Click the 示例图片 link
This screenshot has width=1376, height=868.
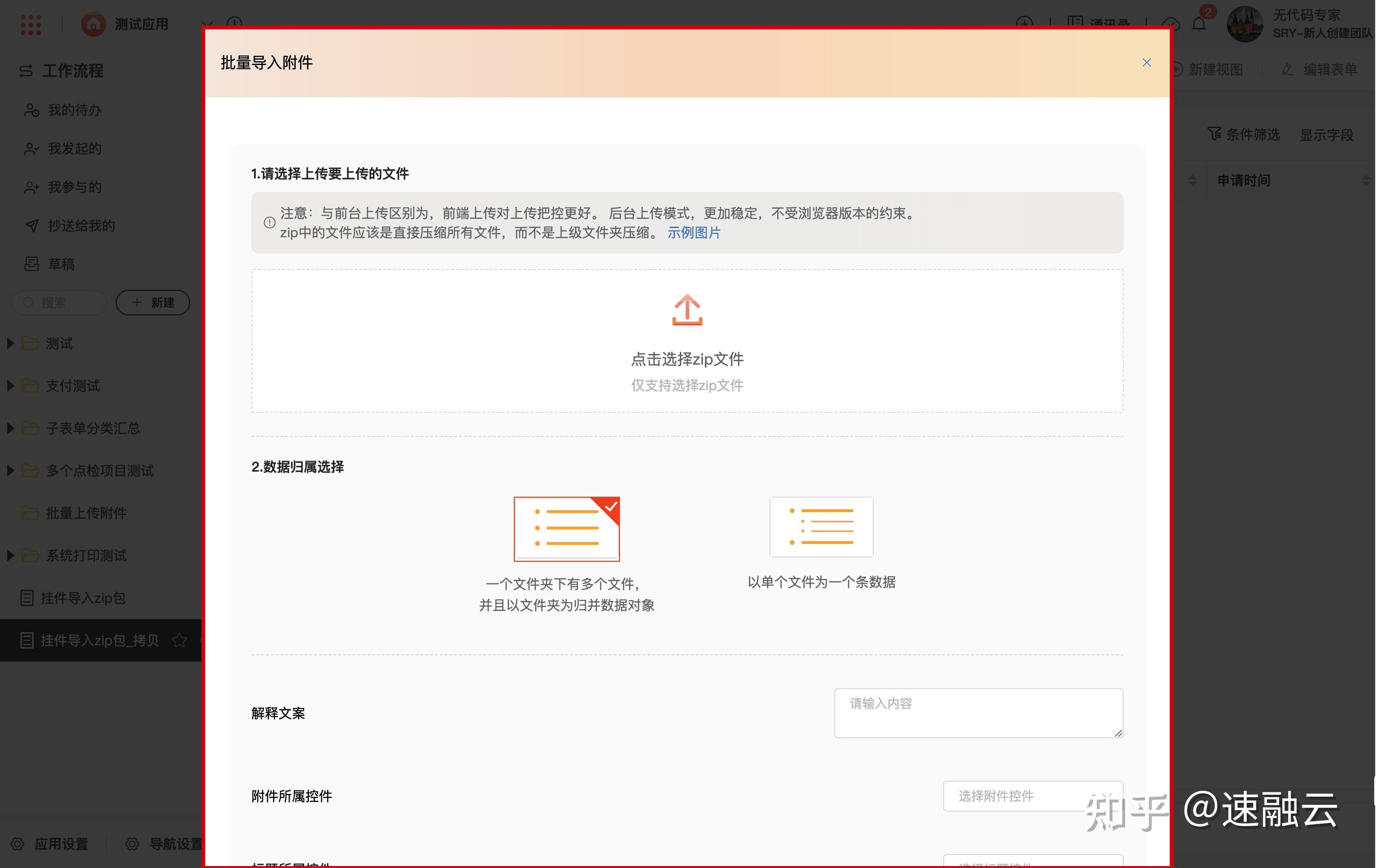pyautogui.click(x=694, y=233)
